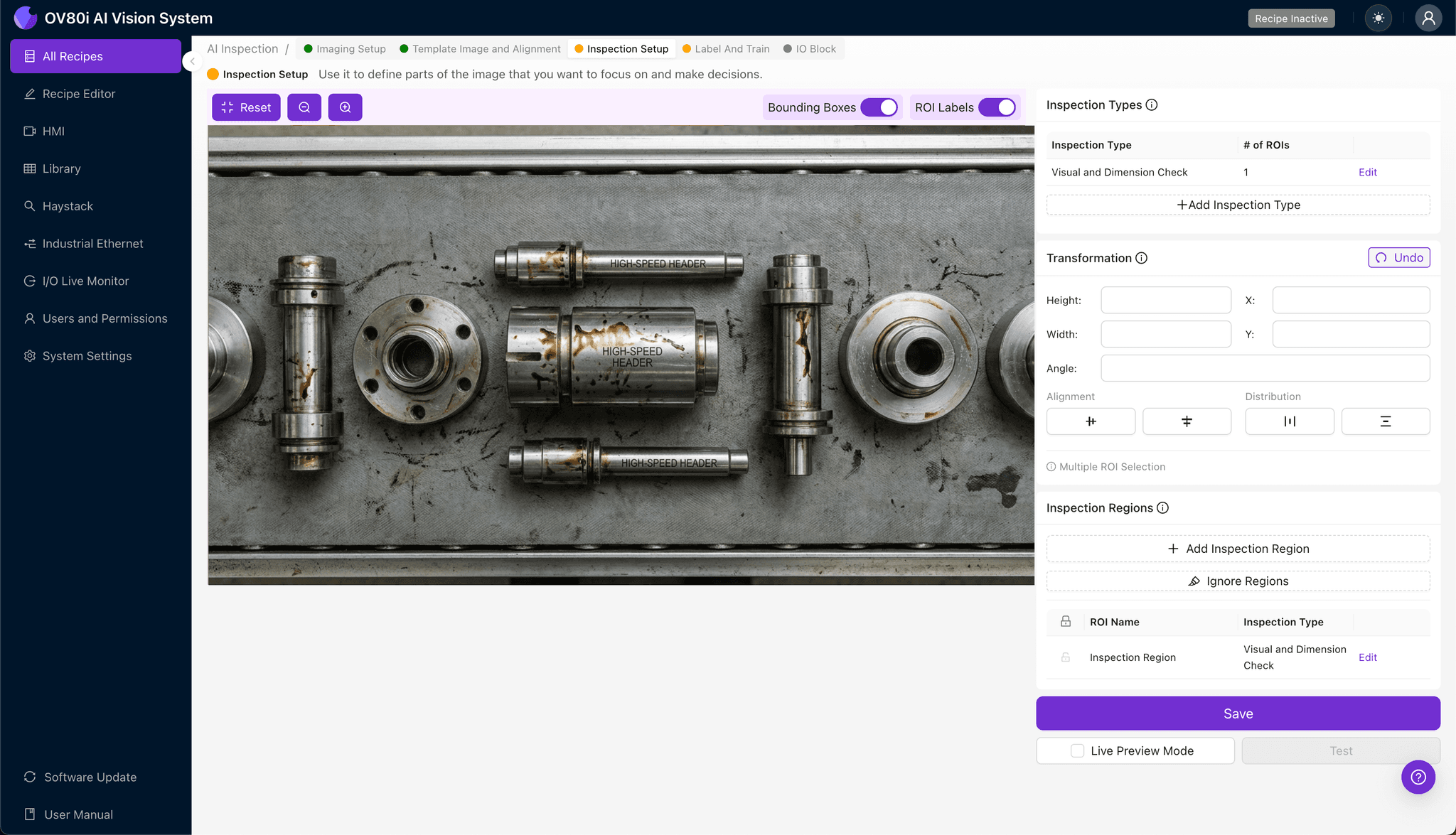1456x835 pixels.
Task: Toggle the light/dark theme sun icon
Action: pos(1378,18)
